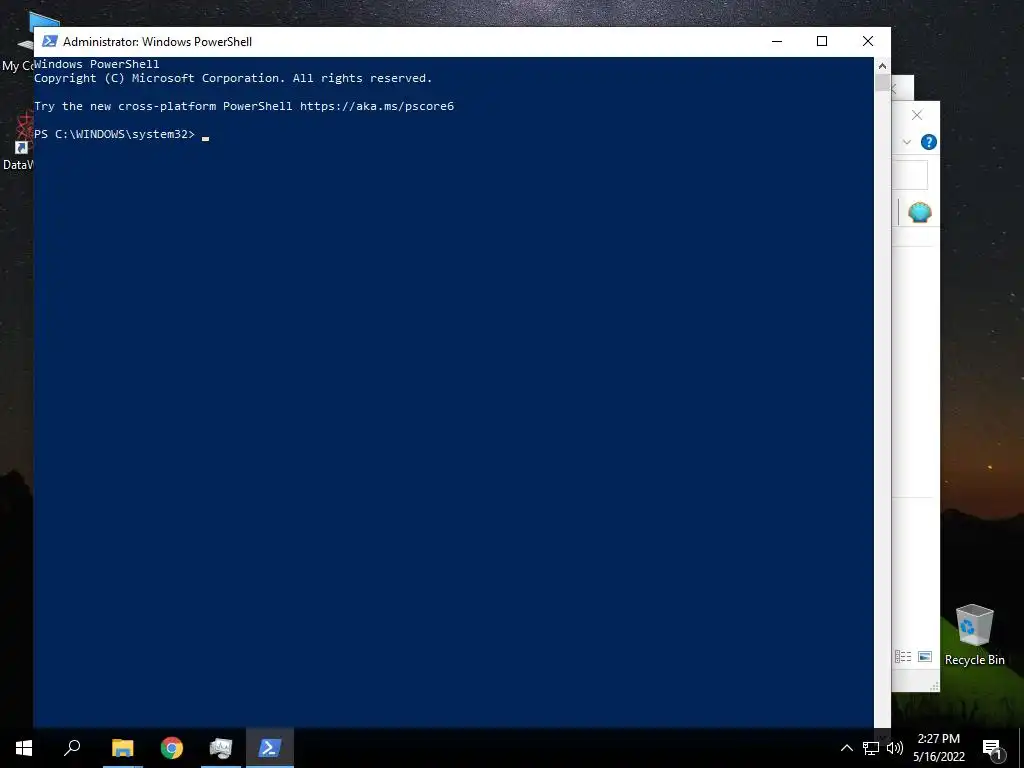Click the 'Windows PowerShell' first console line
The image size is (1024, 768).
97,64
